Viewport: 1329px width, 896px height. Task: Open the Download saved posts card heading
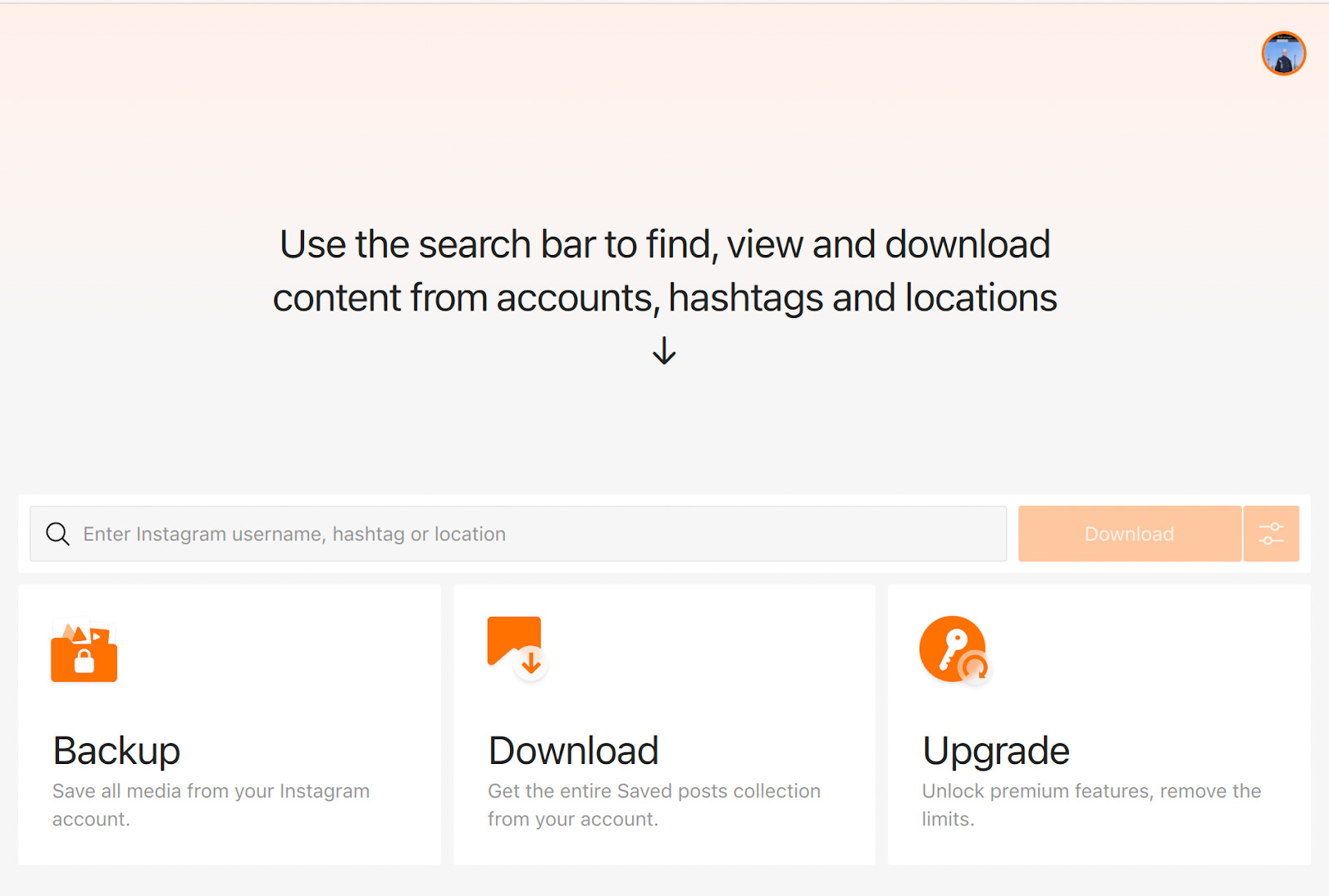pyautogui.click(x=573, y=751)
